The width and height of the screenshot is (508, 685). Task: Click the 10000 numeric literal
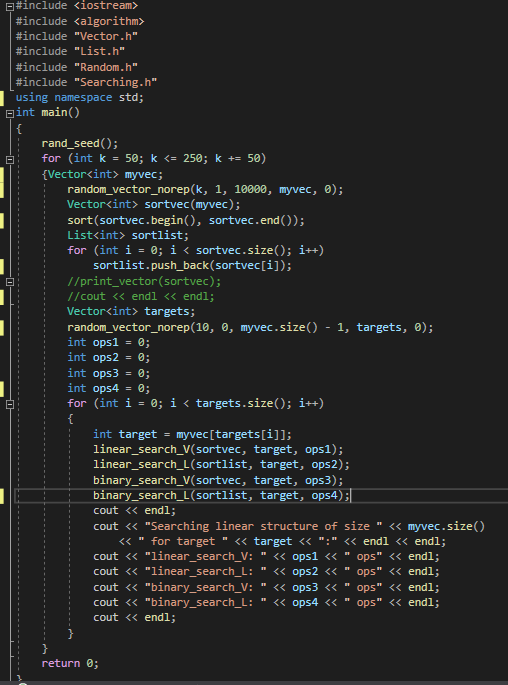(x=250, y=189)
